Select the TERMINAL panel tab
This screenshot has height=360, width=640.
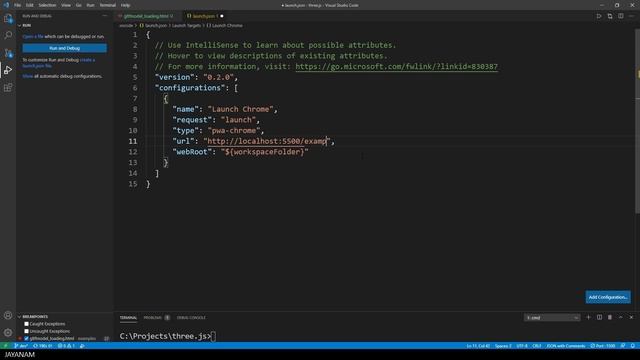pyautogui.click(x=128, y=318)
